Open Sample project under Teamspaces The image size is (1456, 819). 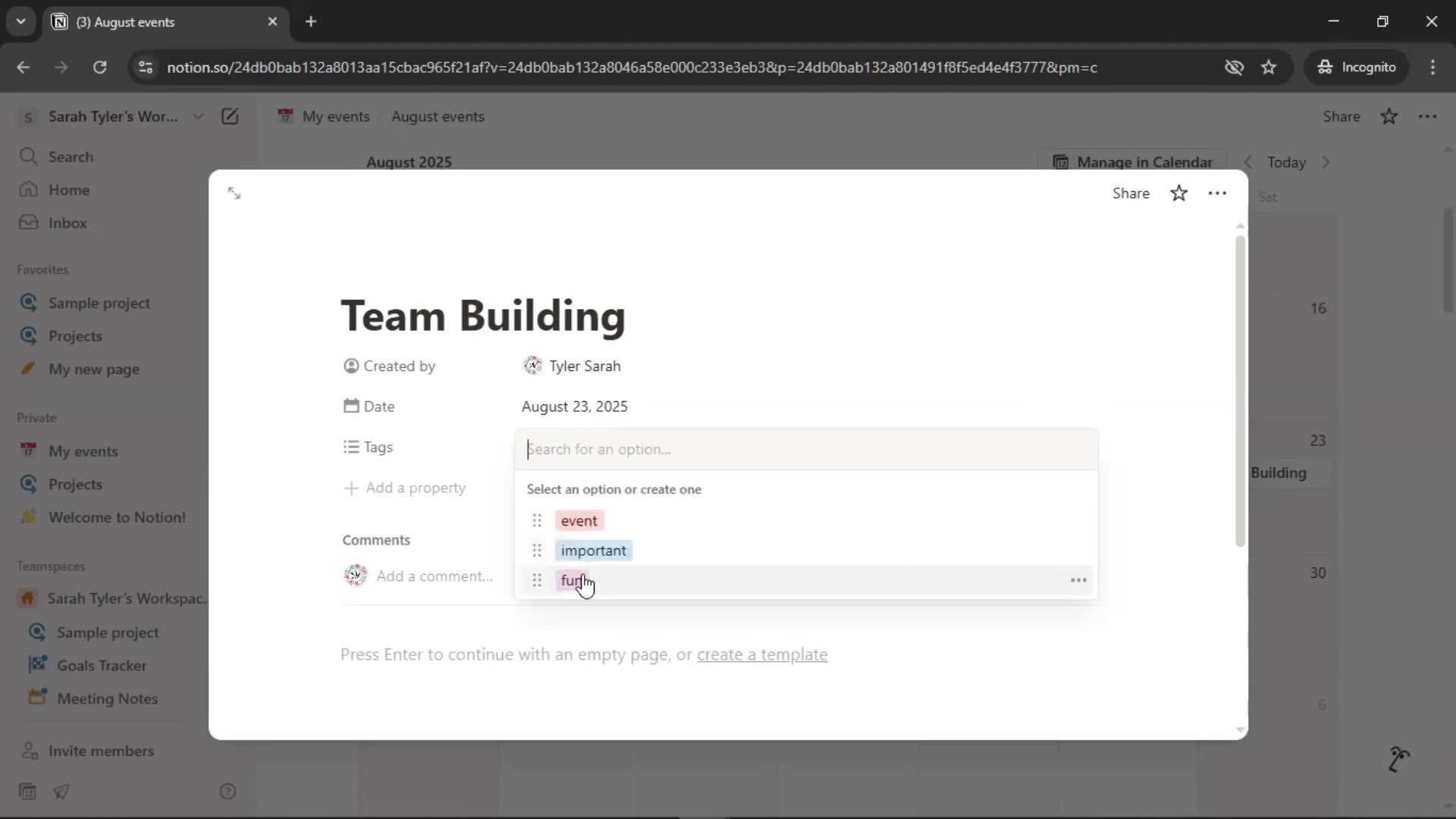[x=108, y=632]
